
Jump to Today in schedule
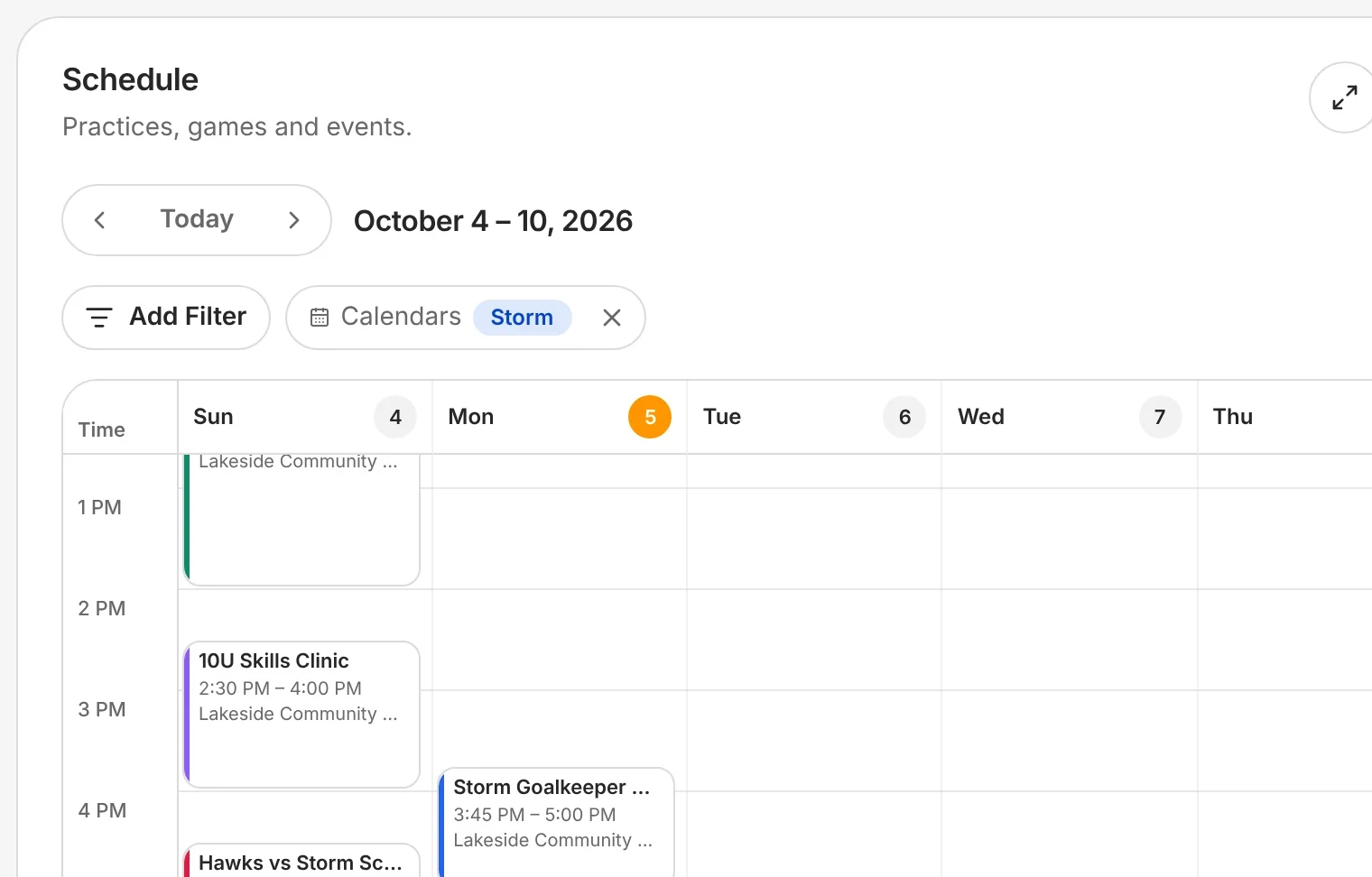[197, 219]
